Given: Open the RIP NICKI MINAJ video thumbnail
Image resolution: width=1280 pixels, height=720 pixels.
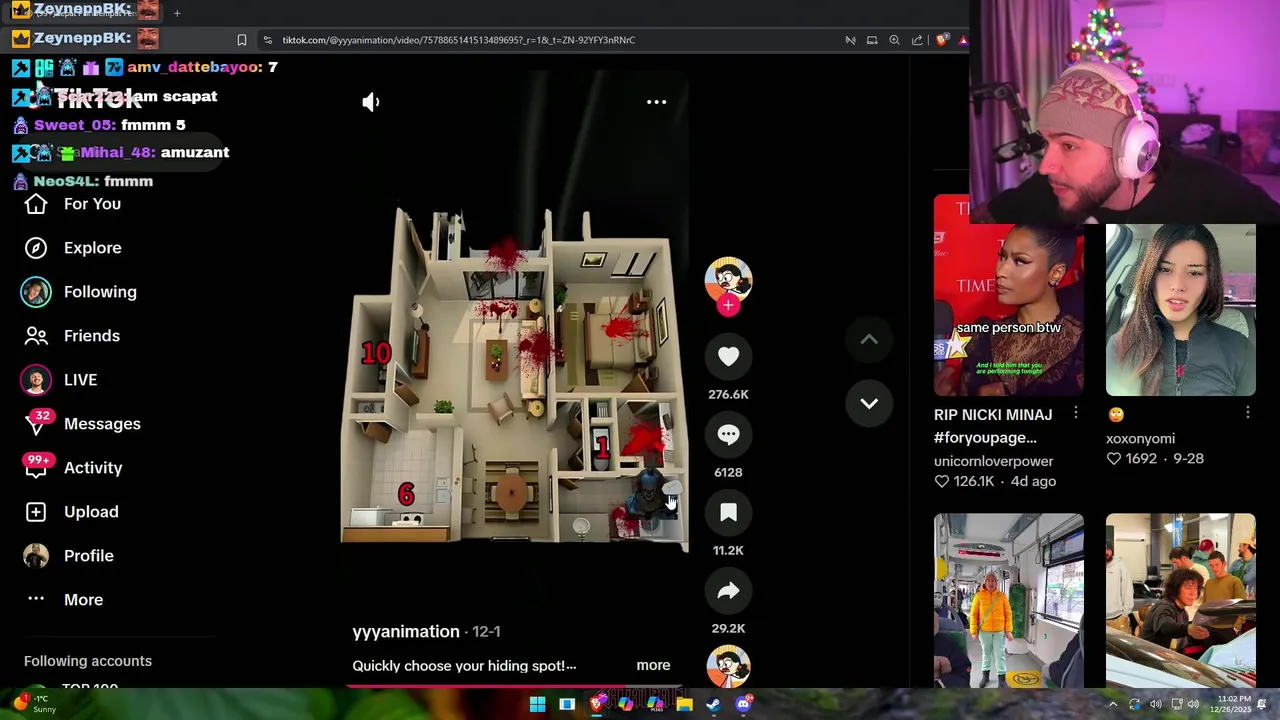Looking at the screenshot, I should (x=1008, y=295).
